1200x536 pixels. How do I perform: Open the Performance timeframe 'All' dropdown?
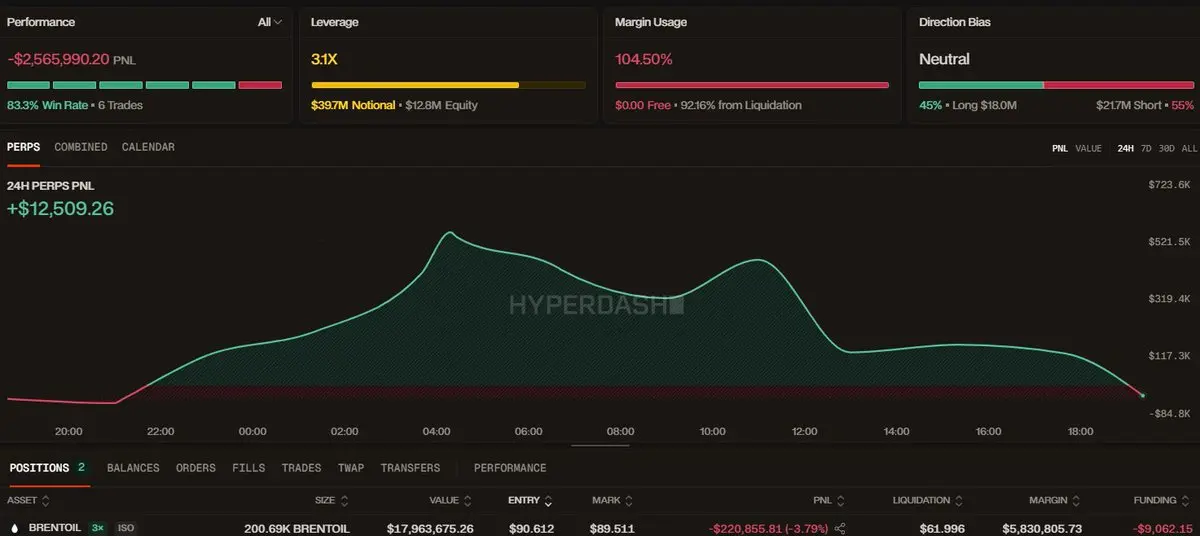click(x=270, y=21)
